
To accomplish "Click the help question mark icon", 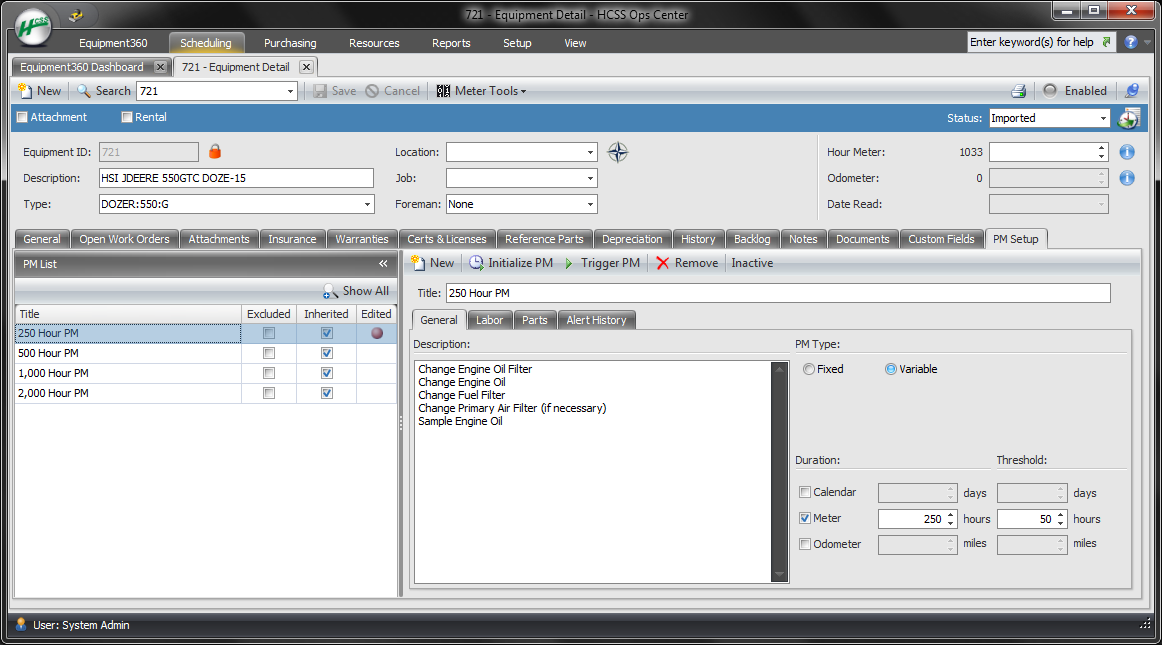I will pyautogui.click(x=1131, y=42).
